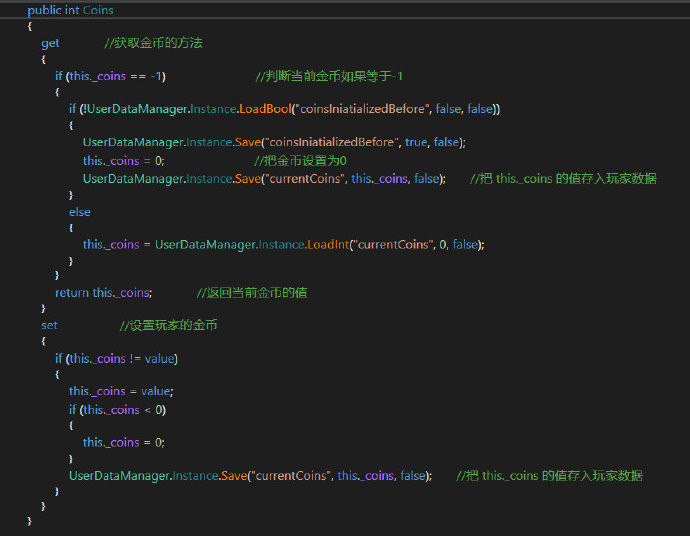690x536 pixels.
Task: Click the comment 判断当前金币如果等于-1
Action: 329,76
